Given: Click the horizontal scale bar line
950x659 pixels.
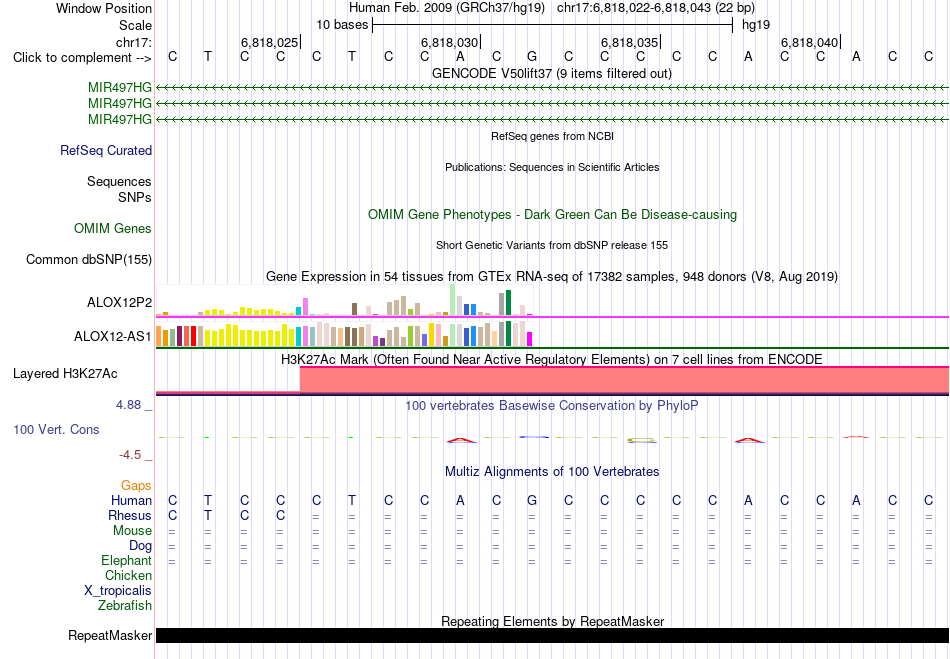Looking at the screenshot, I should [553, 25].
